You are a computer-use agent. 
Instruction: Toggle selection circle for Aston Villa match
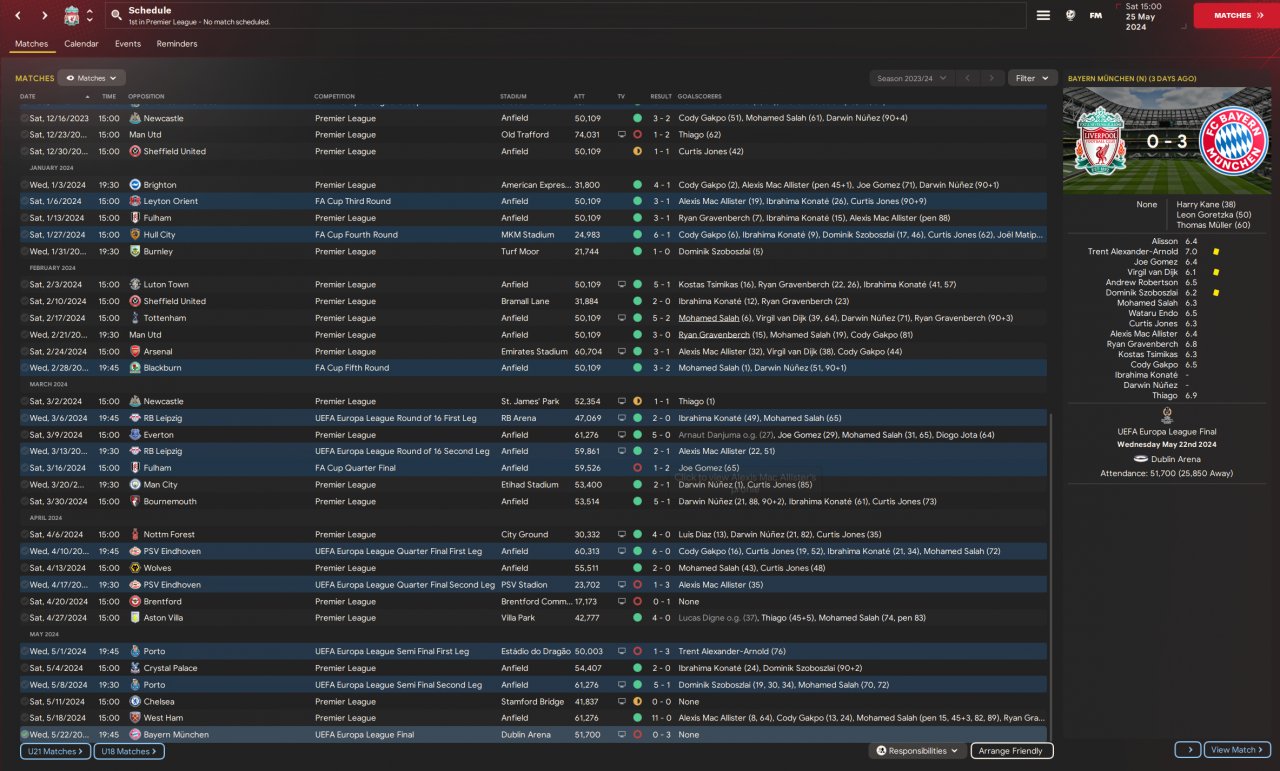(24, 618)
